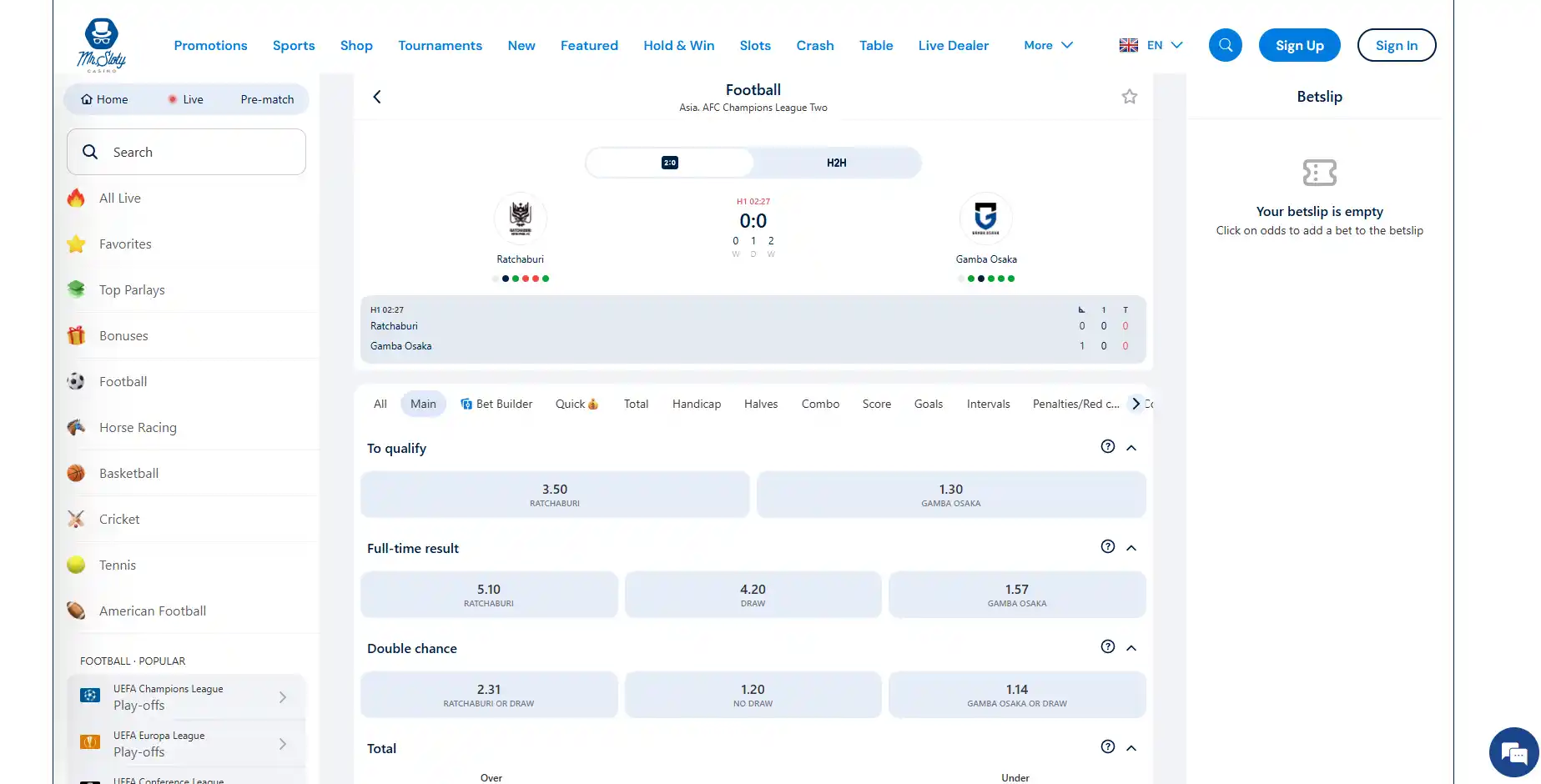Switch the sidebar to Live mode
Image resolution: width=1541 pixels, height=784 pixels.
coord(185,99)
